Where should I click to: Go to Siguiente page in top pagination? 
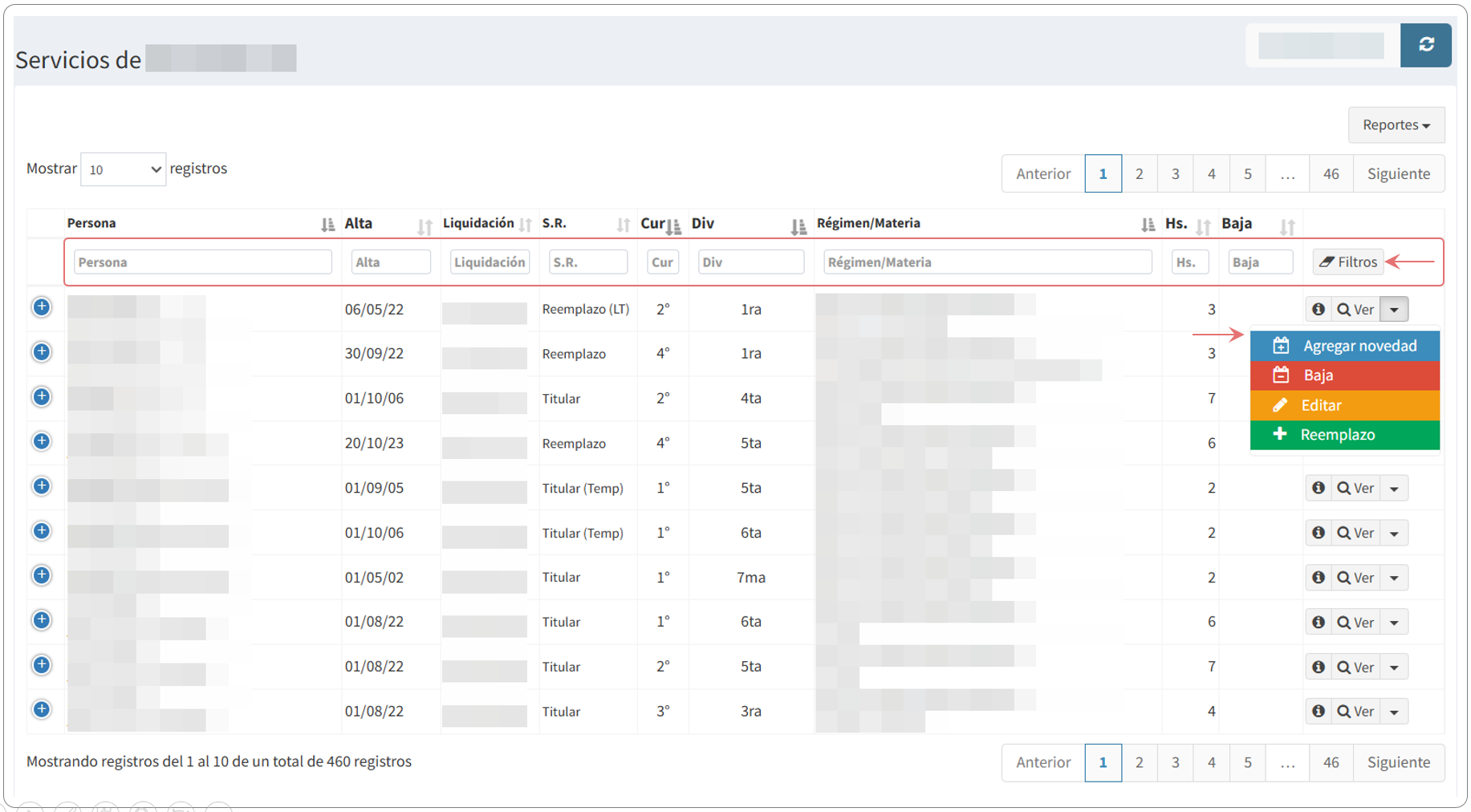(1398, 174)
